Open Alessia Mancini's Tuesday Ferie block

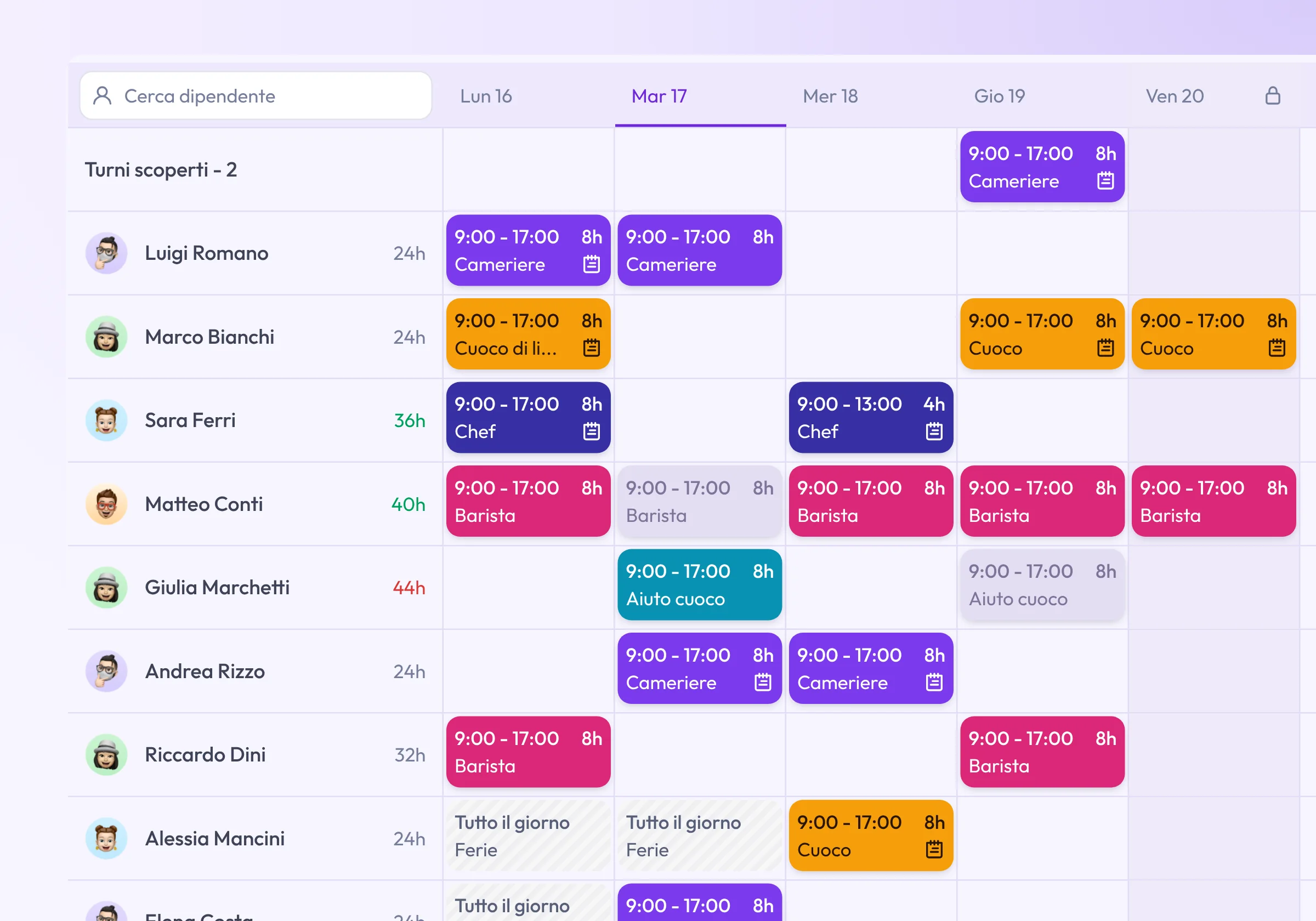tap(700, 836)
